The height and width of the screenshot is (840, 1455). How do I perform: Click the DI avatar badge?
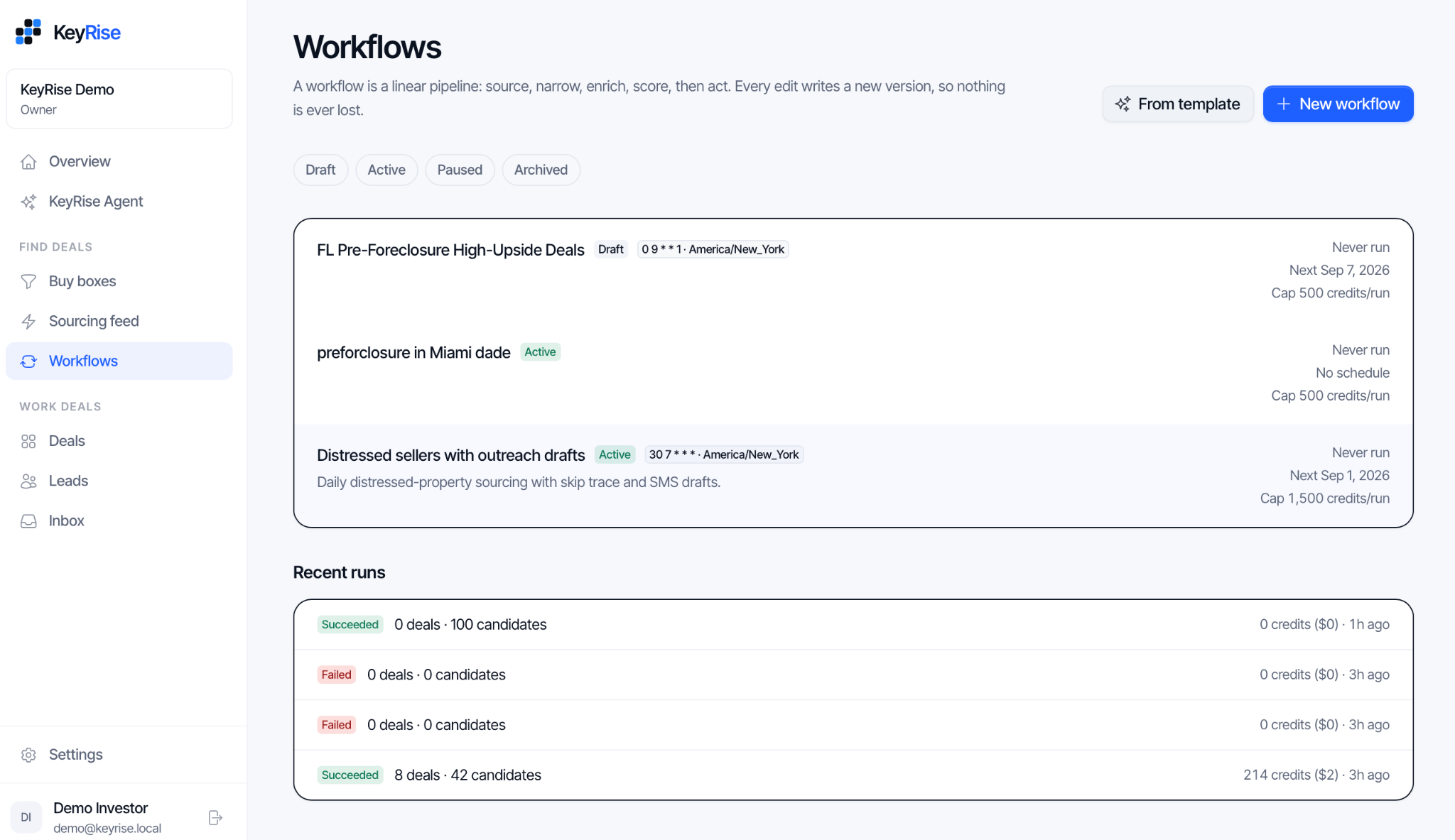[26, 817]
